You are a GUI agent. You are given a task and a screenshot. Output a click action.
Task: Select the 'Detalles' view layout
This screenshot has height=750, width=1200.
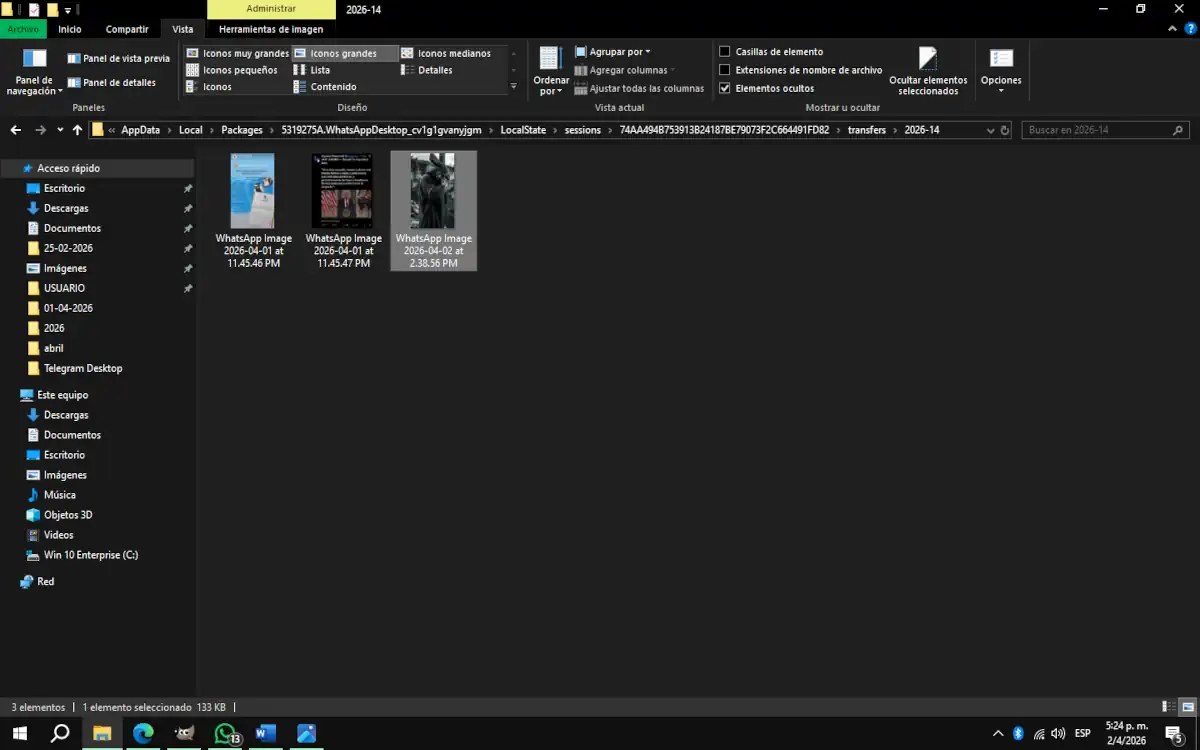[432, 70]
